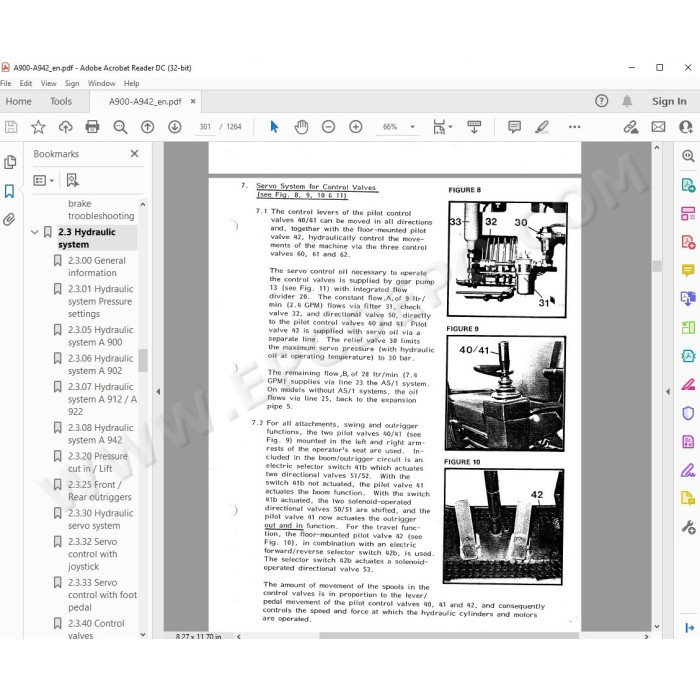Open the View menu
The height and width of the screenshot is (700, 700).
click(x=49, y=83)
